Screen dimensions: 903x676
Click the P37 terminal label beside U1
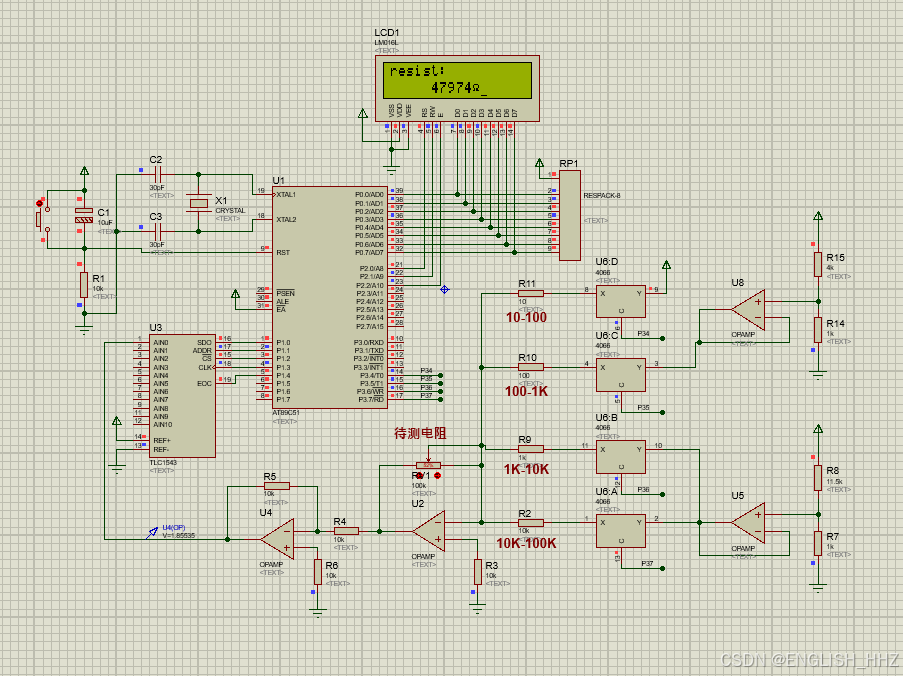coord(426,396)
